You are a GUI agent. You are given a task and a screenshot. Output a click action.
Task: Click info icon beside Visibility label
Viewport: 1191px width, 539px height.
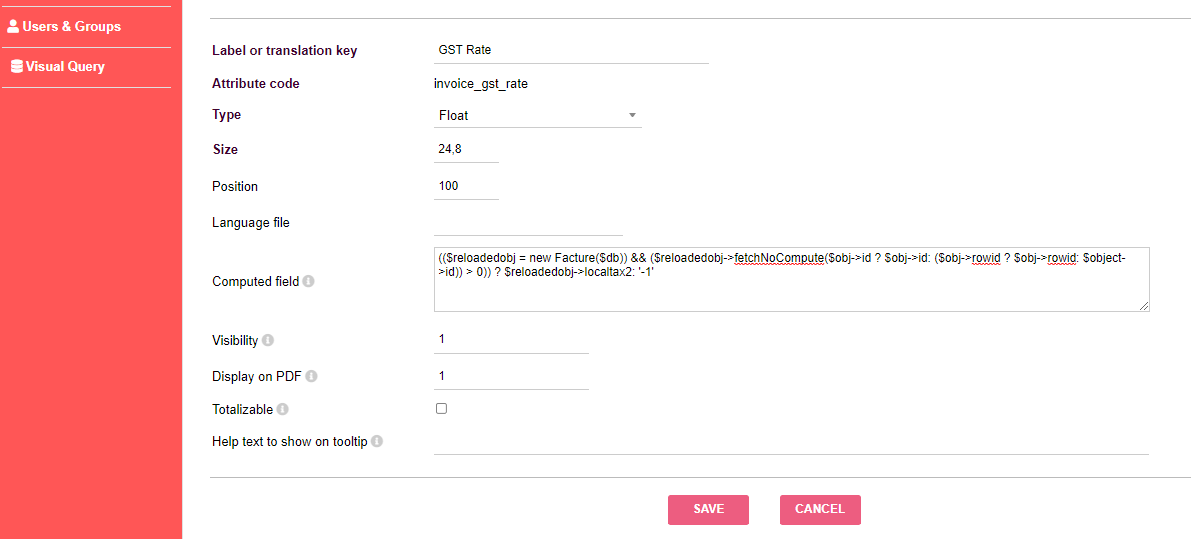[268, 340]
